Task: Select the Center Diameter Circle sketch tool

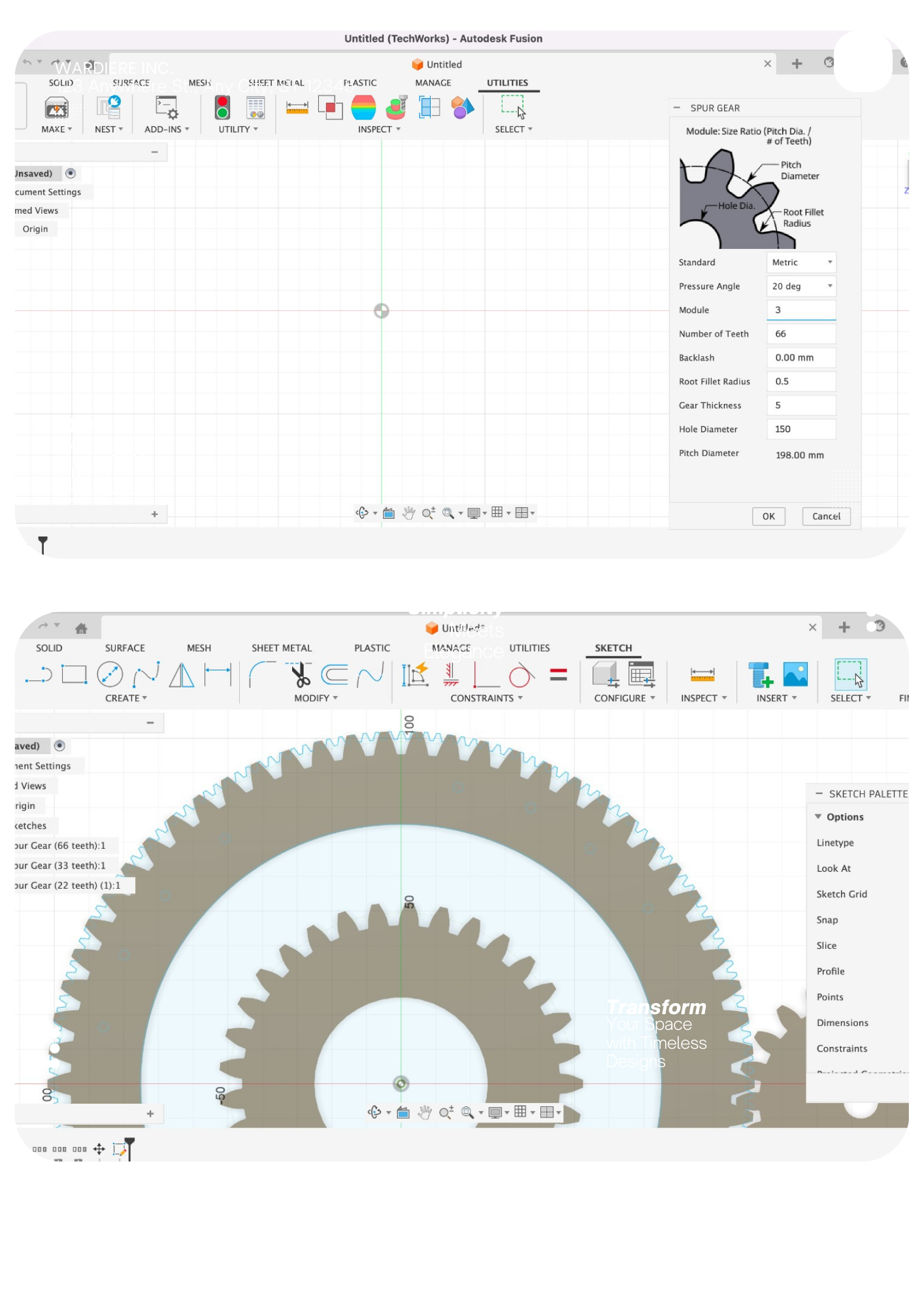Action: point(110,674)
